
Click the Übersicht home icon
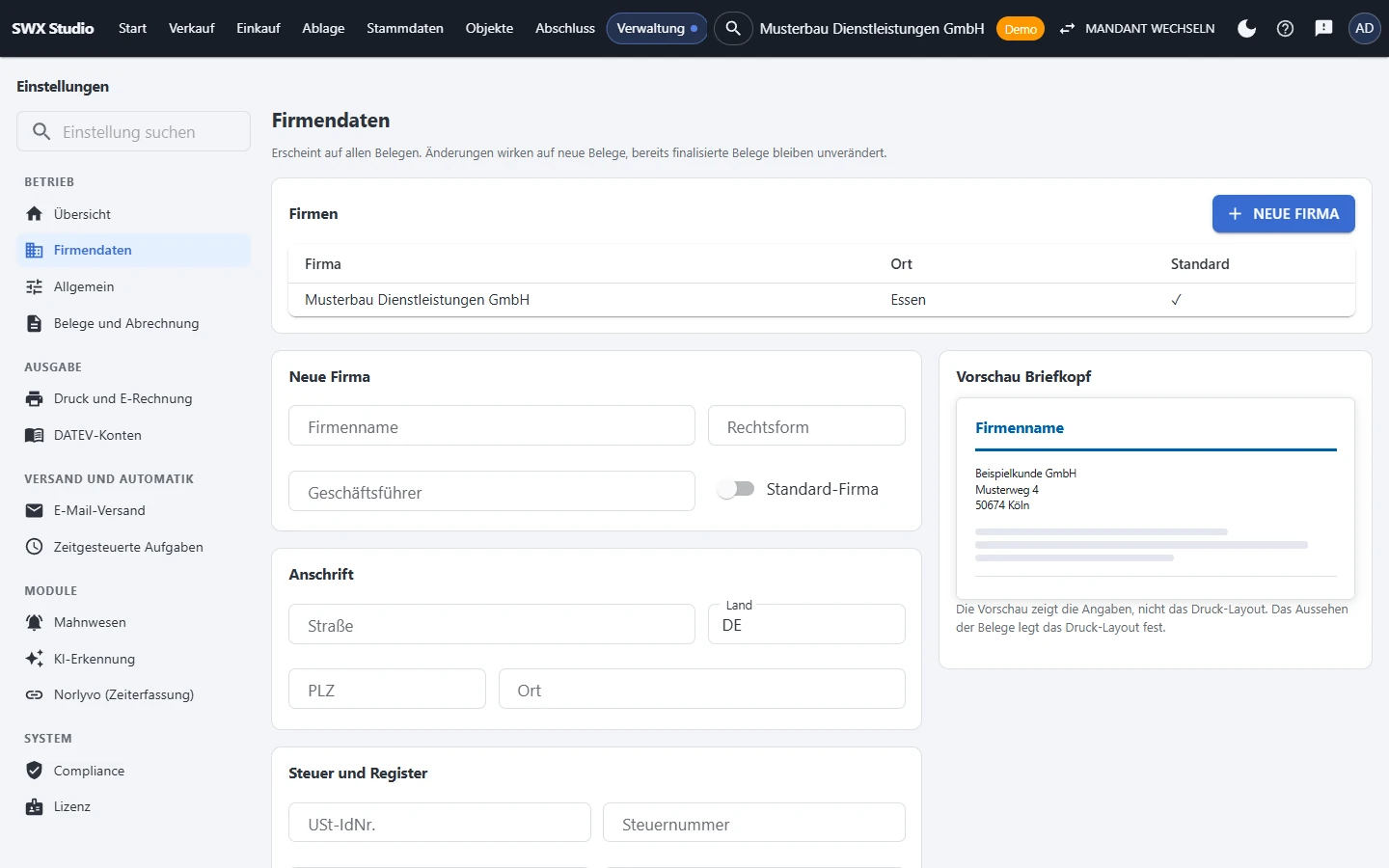tap(35, 214)
